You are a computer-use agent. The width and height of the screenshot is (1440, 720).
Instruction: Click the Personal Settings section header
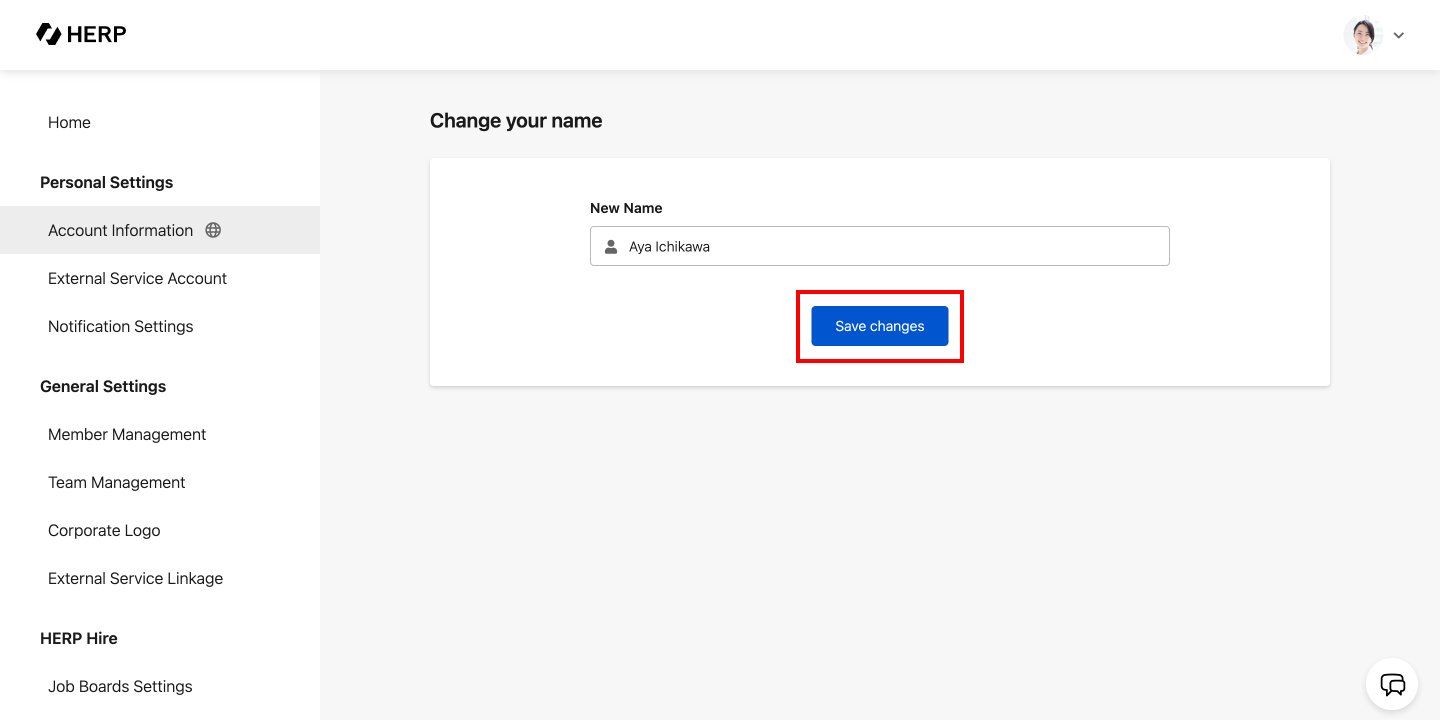106,182
